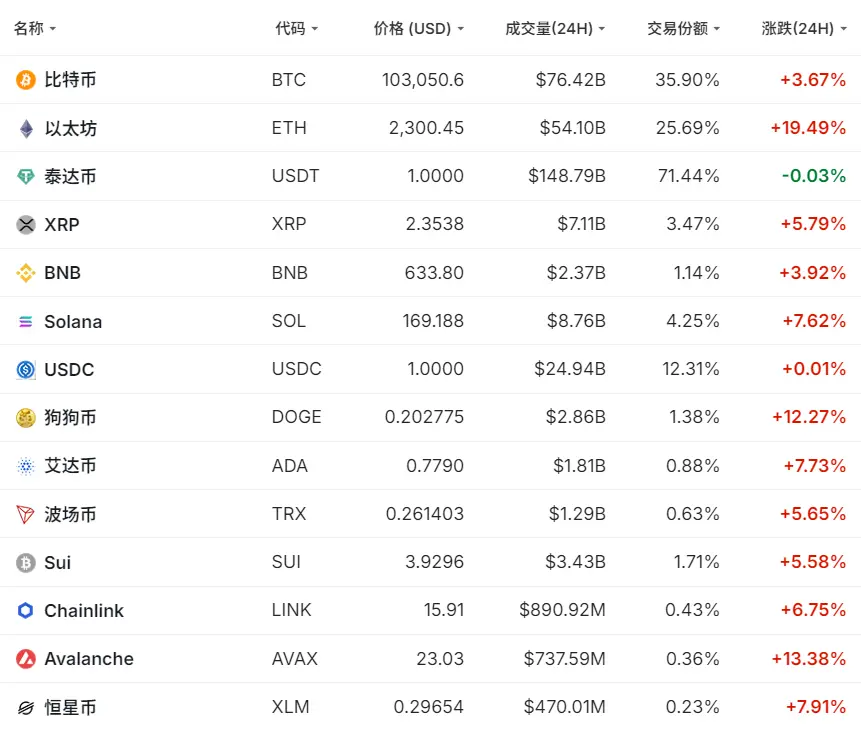Click the Chainlink blue hexagon icon

click(26, 611)
